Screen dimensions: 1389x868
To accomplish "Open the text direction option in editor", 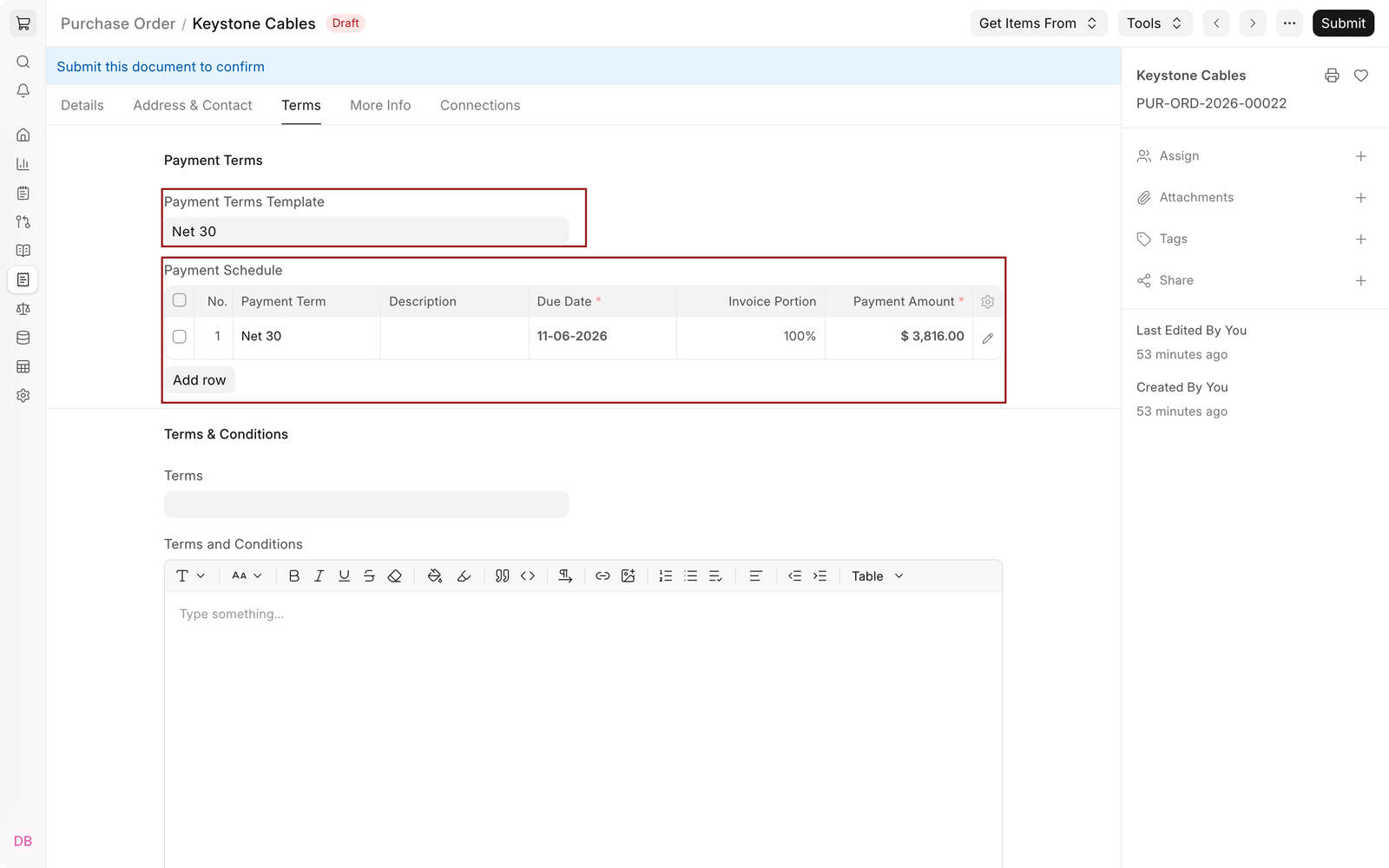I will (565, 575).
